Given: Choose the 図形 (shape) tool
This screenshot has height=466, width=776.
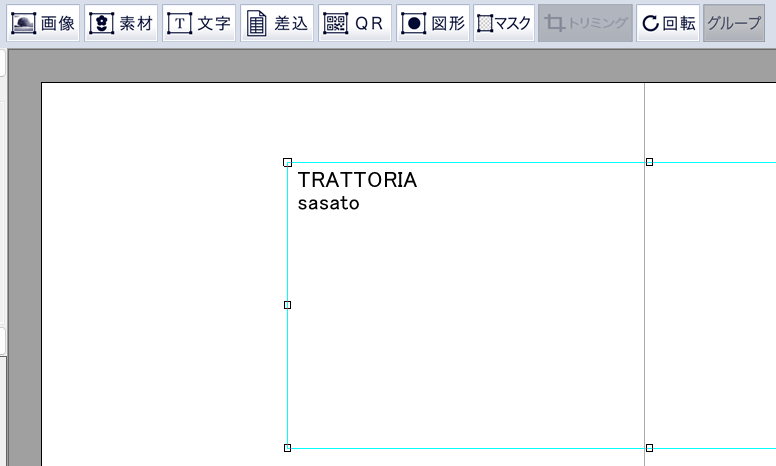Looking at the screenshot, I should click(x=433, y=23).
